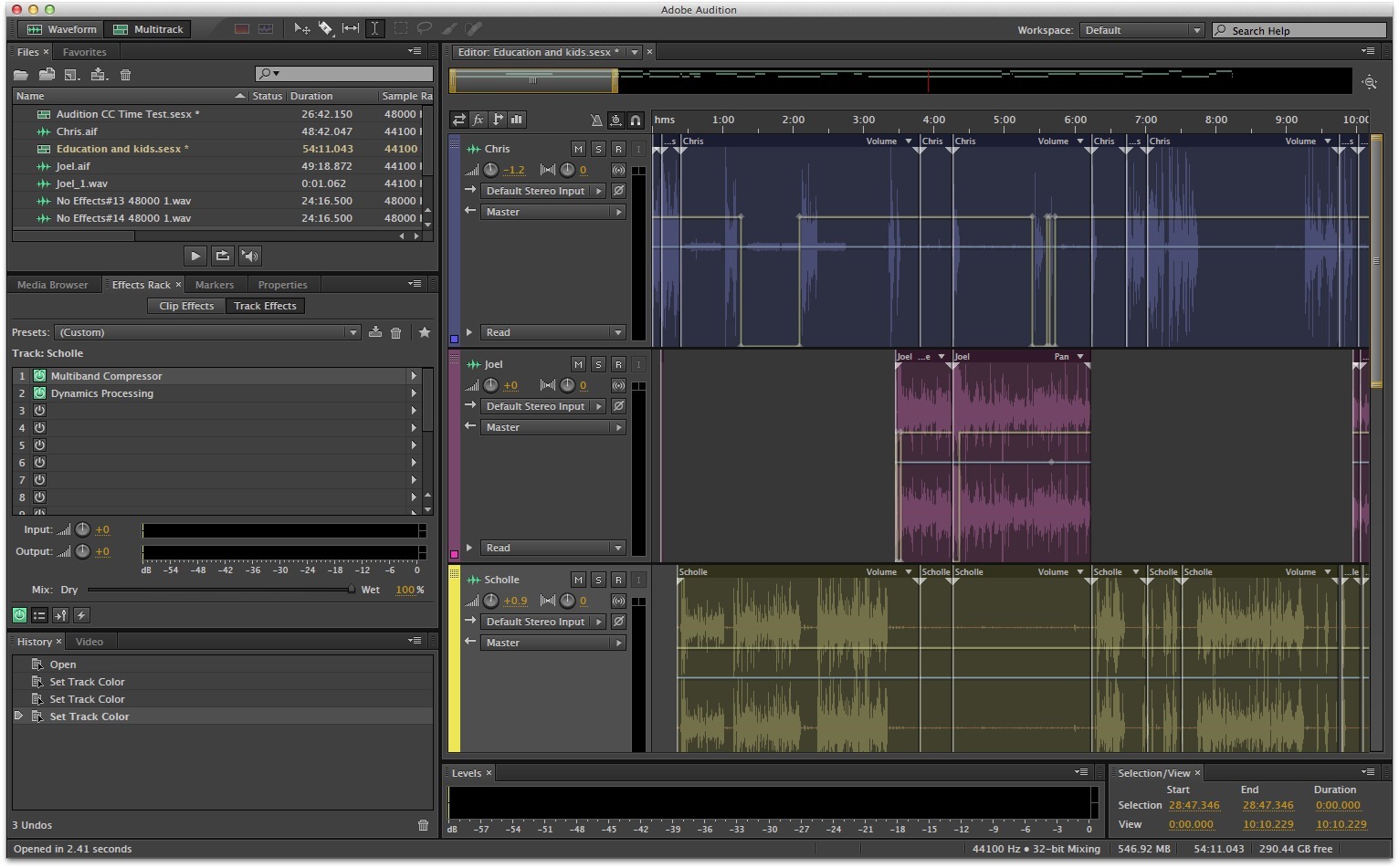The height and width of the screenshot is (868, 1399).
Task: Delete effects preset trash icon
Action: click(396, 332)
